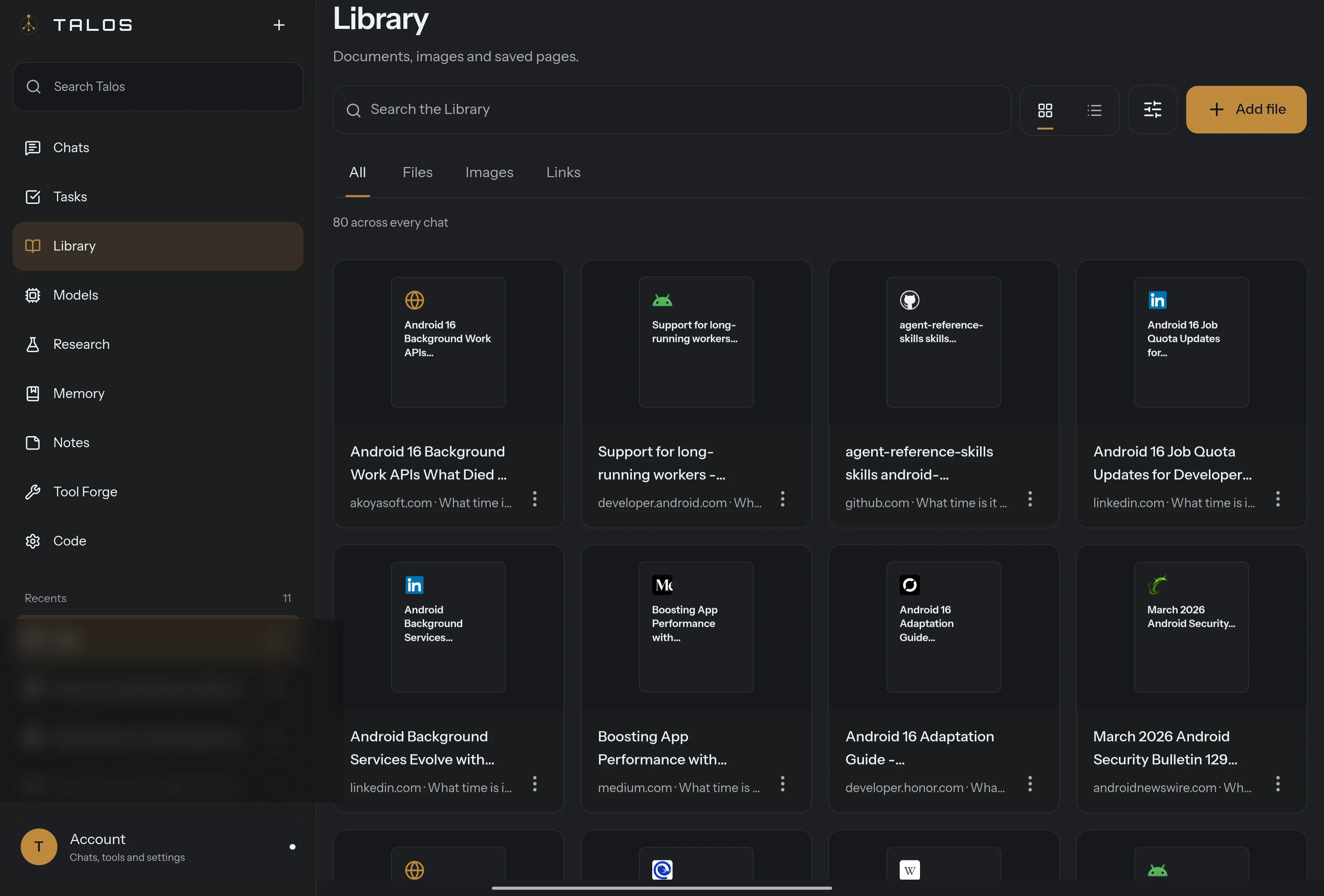Open options menu for agent-reference-skills card
1324x896 pixels.
click(1029, 499)
